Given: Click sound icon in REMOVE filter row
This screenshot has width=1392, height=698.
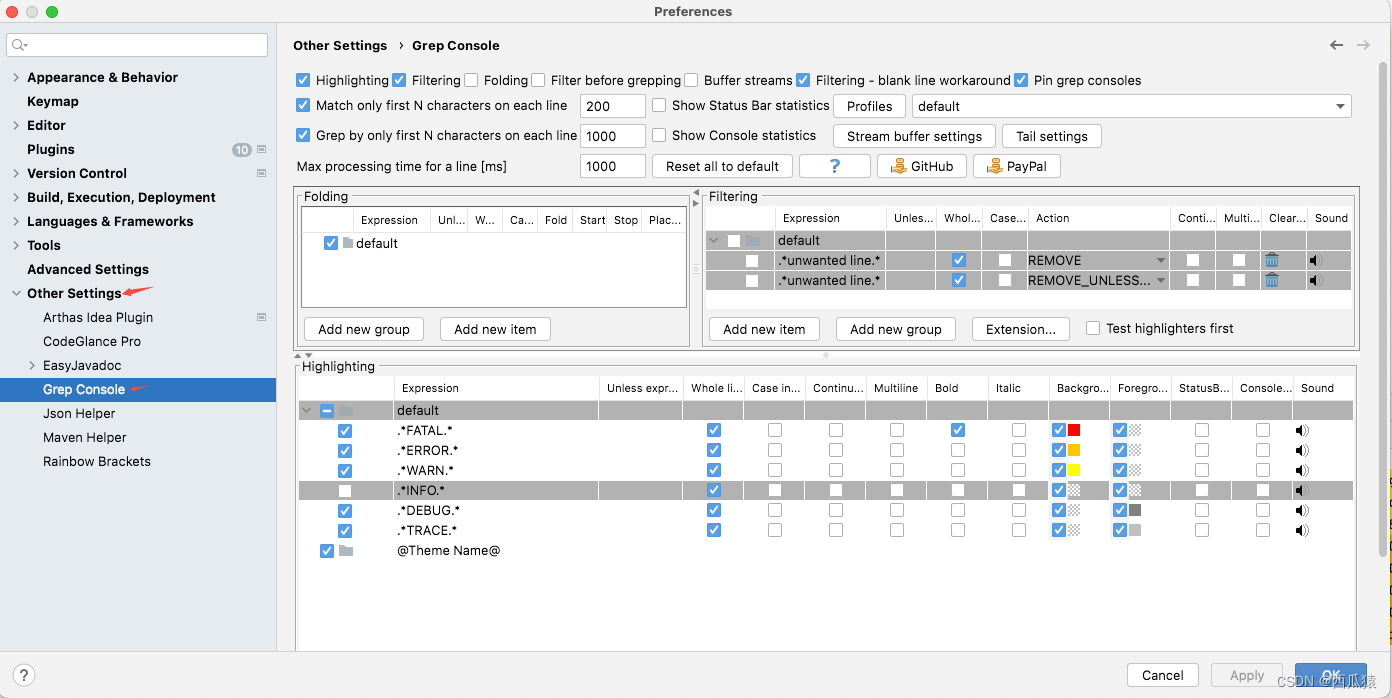Looking at the screenshot, I should (x=1316, y=260).
